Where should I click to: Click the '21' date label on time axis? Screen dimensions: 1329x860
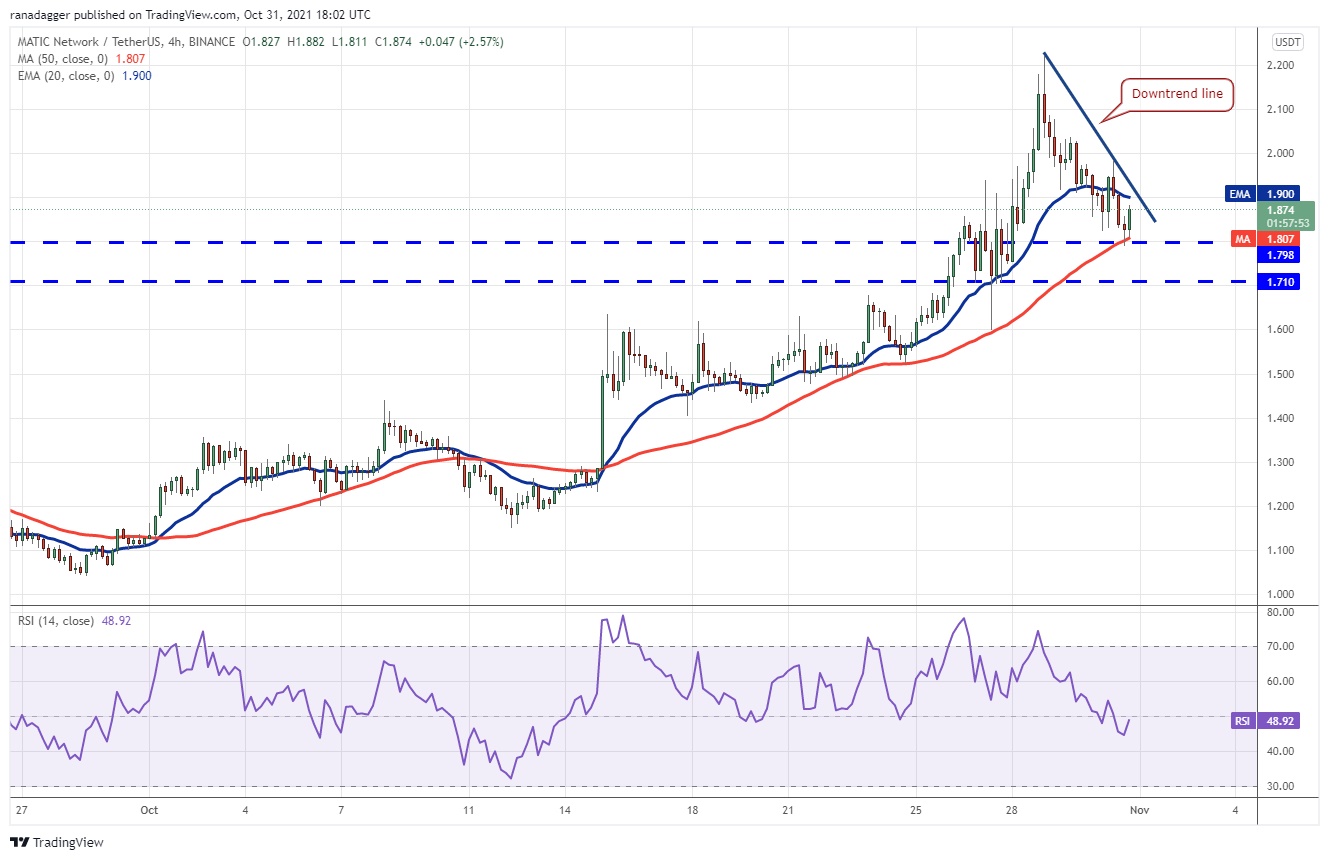click(x=788, y=810)
